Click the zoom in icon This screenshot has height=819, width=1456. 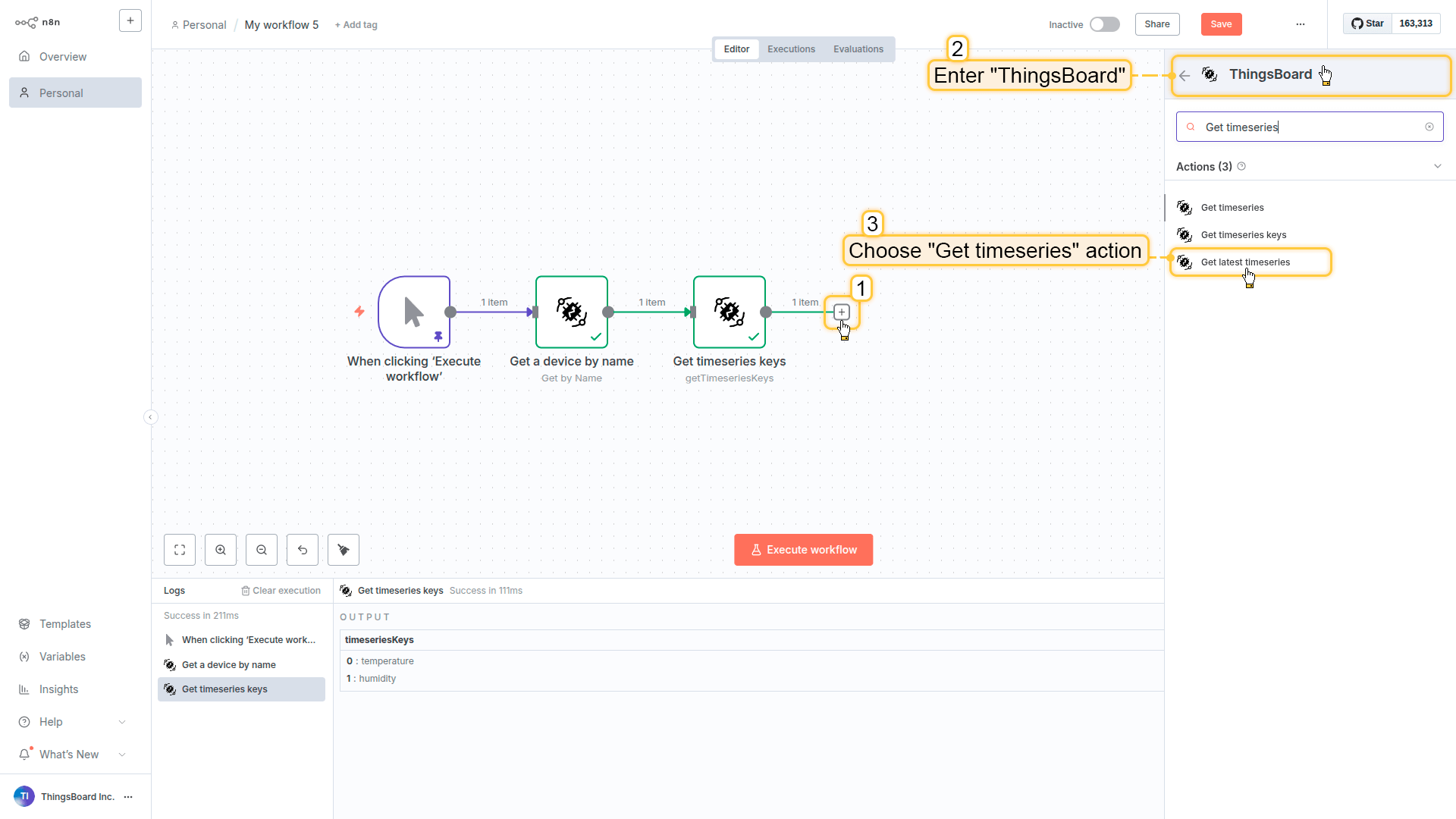click(221, 550)
